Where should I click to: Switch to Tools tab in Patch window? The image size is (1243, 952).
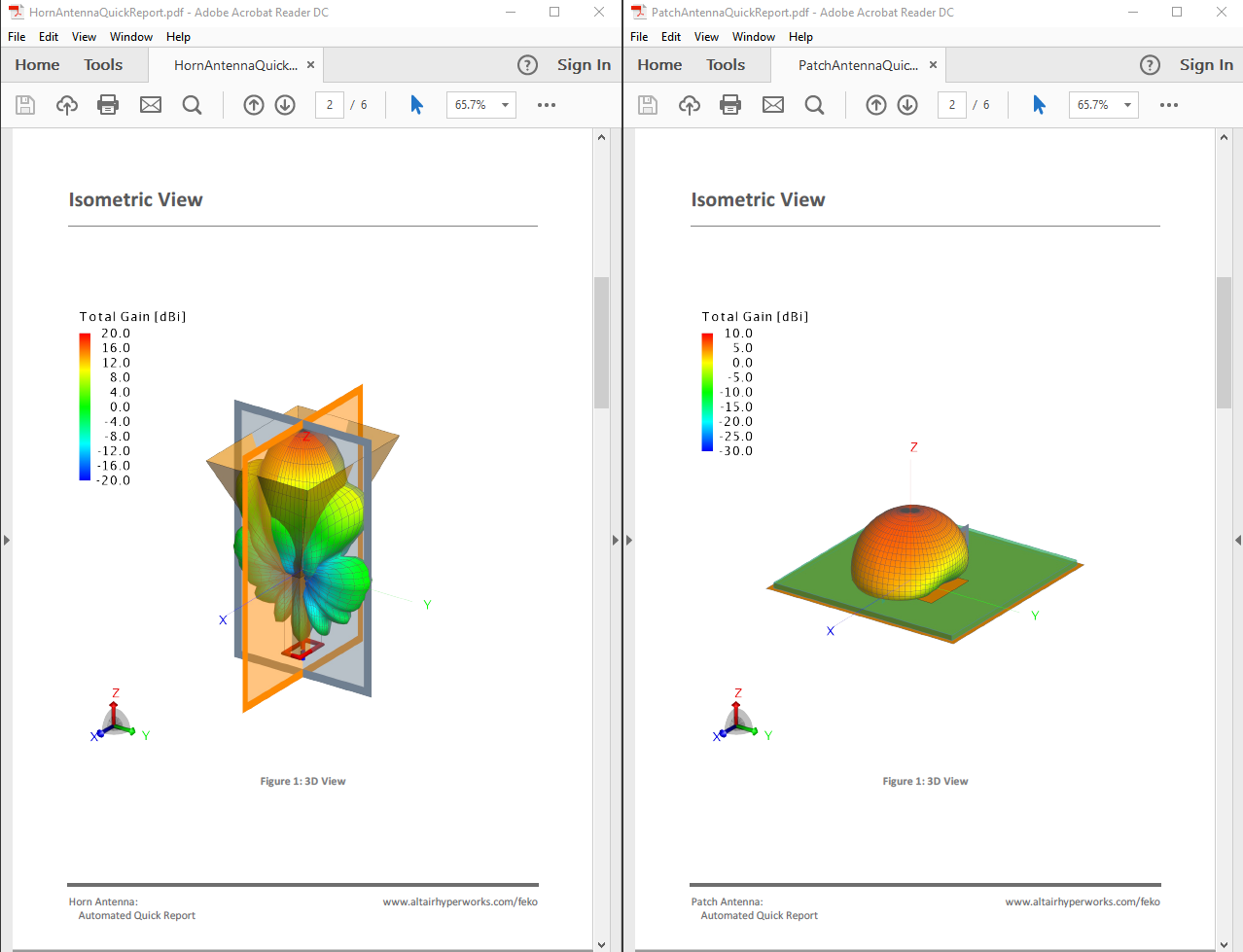coord(726,65)
